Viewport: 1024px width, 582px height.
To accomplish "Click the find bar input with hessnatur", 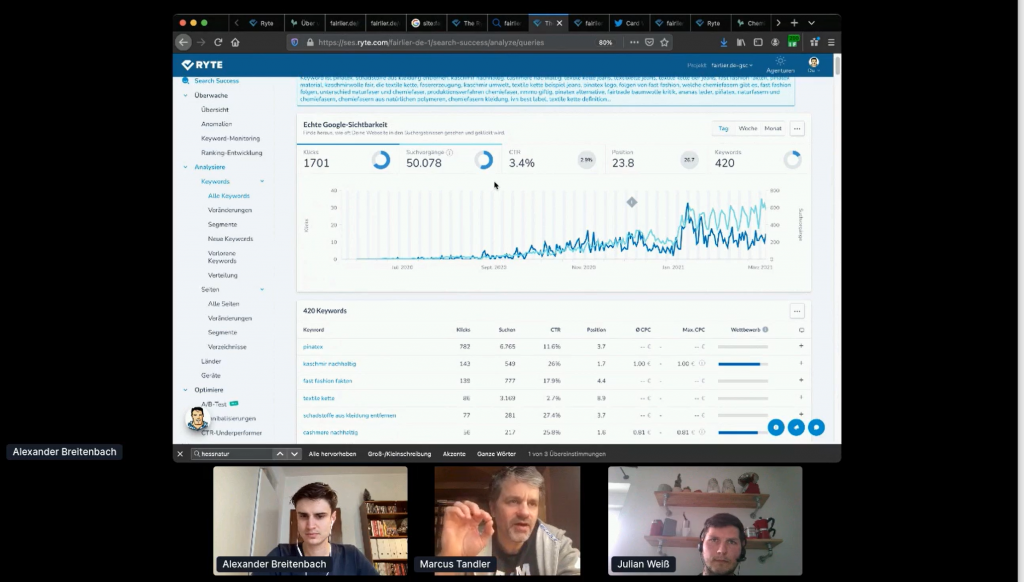I will coord(231,454).
